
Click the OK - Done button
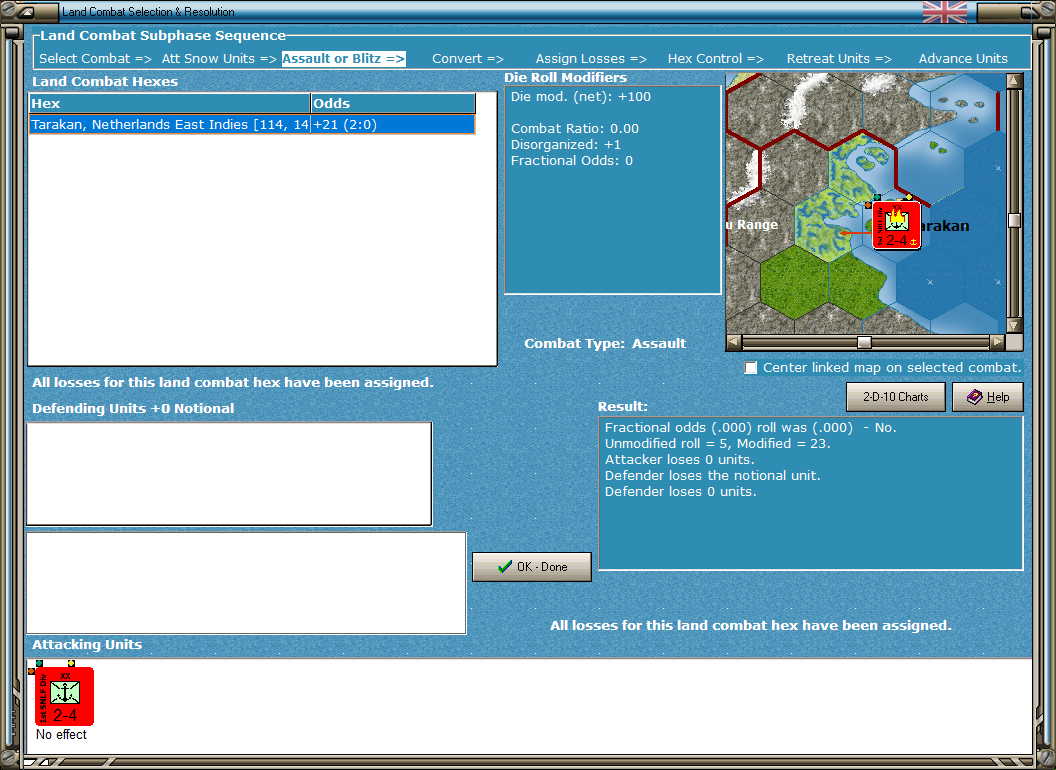tap(532, 567)
